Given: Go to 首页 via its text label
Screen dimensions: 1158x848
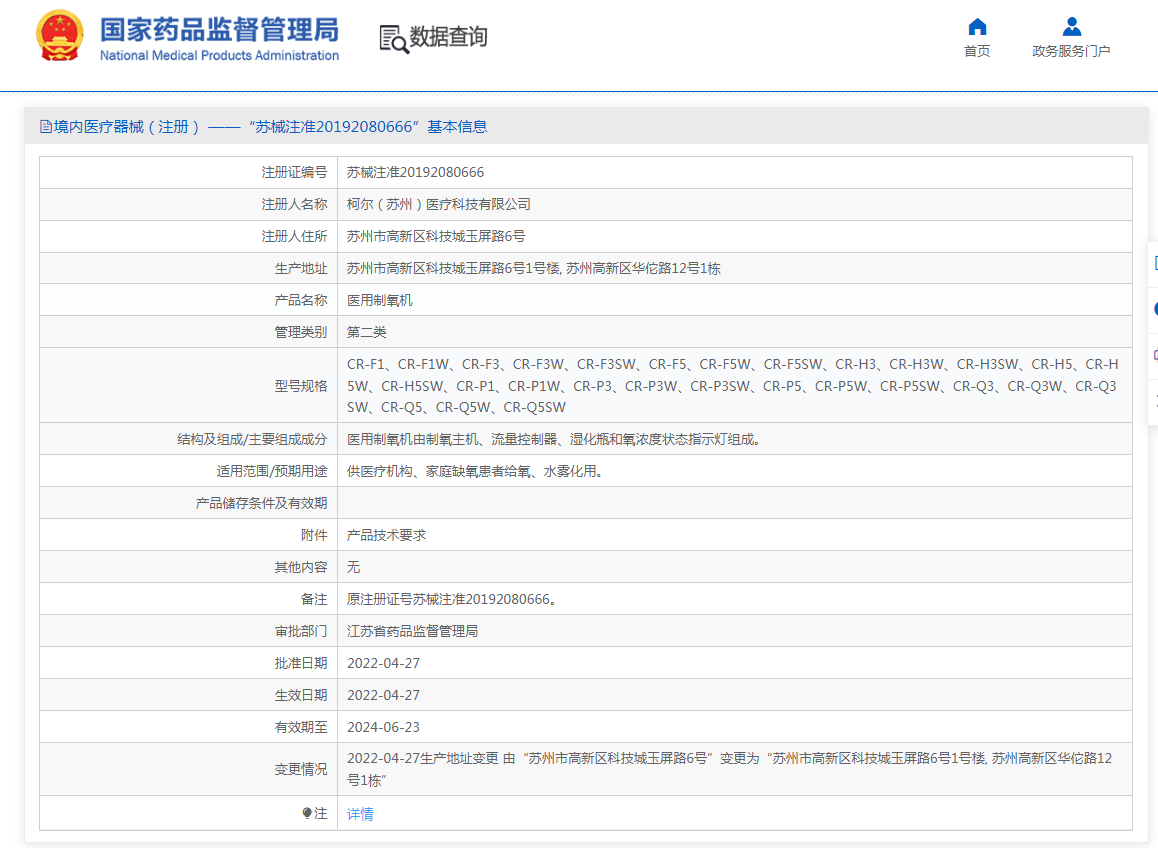Looking at the screenshot, I should (977, 51).
